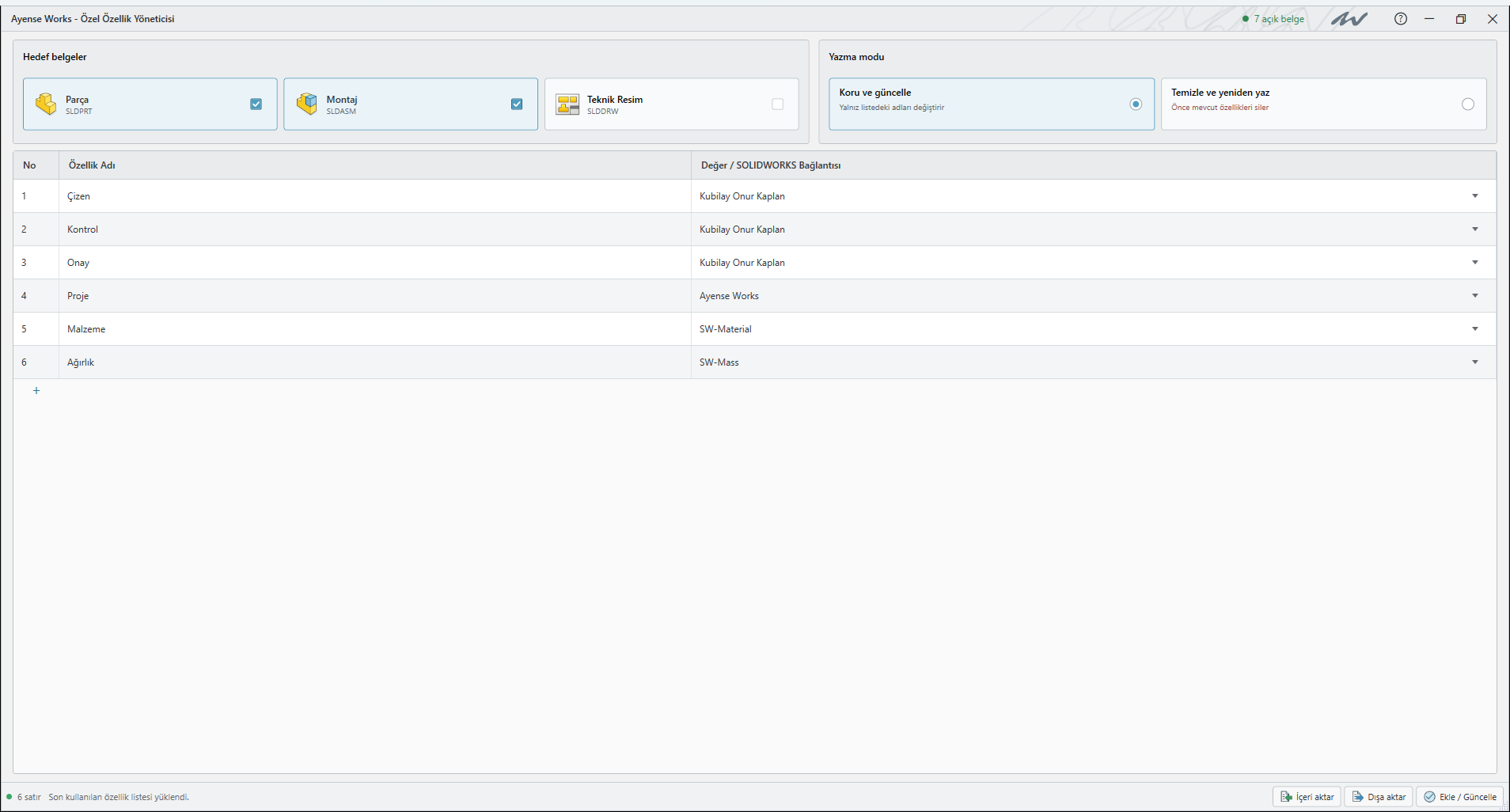Open the Malzeme value dropdown arrow
1510x812 pixels.
(x=1475, y=329)
